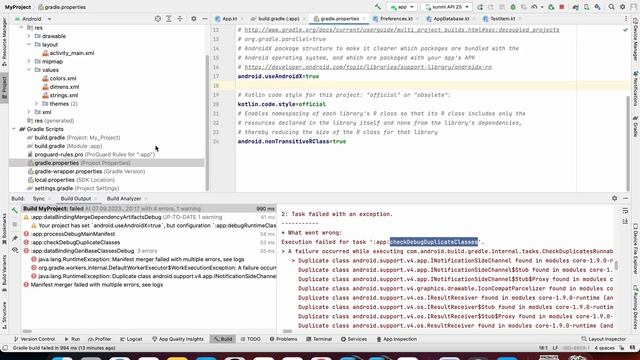The width and height of the screenshot is (640, 360).
Task: Click the Sync Project with Gradle Files icon
Action: click(576, 7)
